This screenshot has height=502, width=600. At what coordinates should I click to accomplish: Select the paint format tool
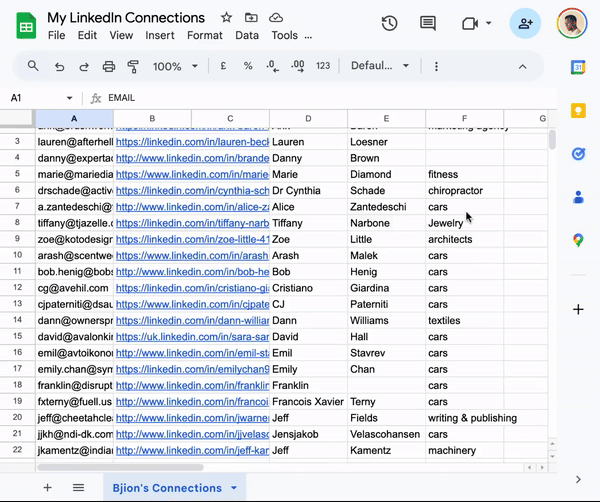click(x=133, y=67)
